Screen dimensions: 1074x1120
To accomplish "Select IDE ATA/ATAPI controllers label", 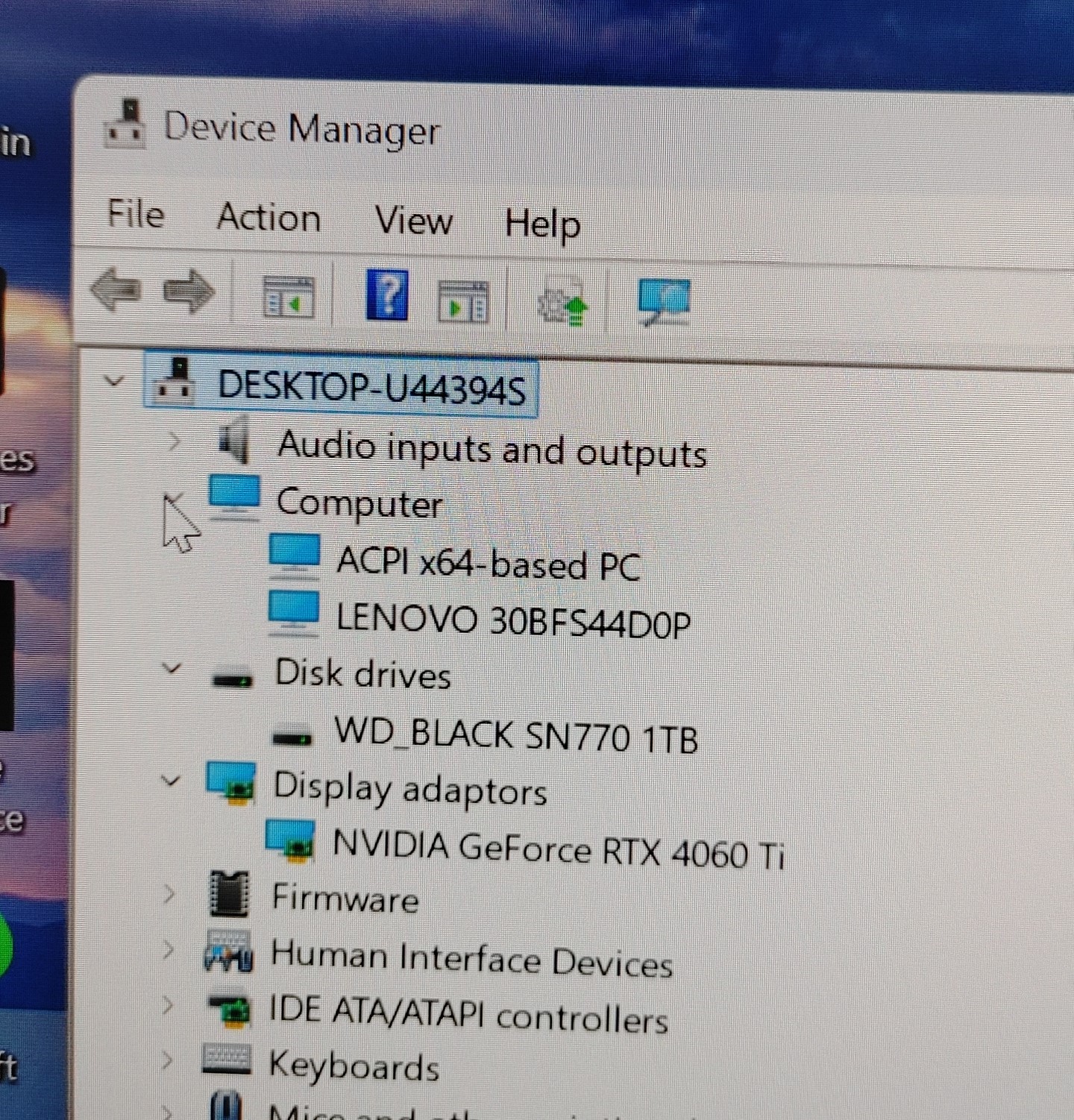I will pyautogui.click(x=468, y=1016).
